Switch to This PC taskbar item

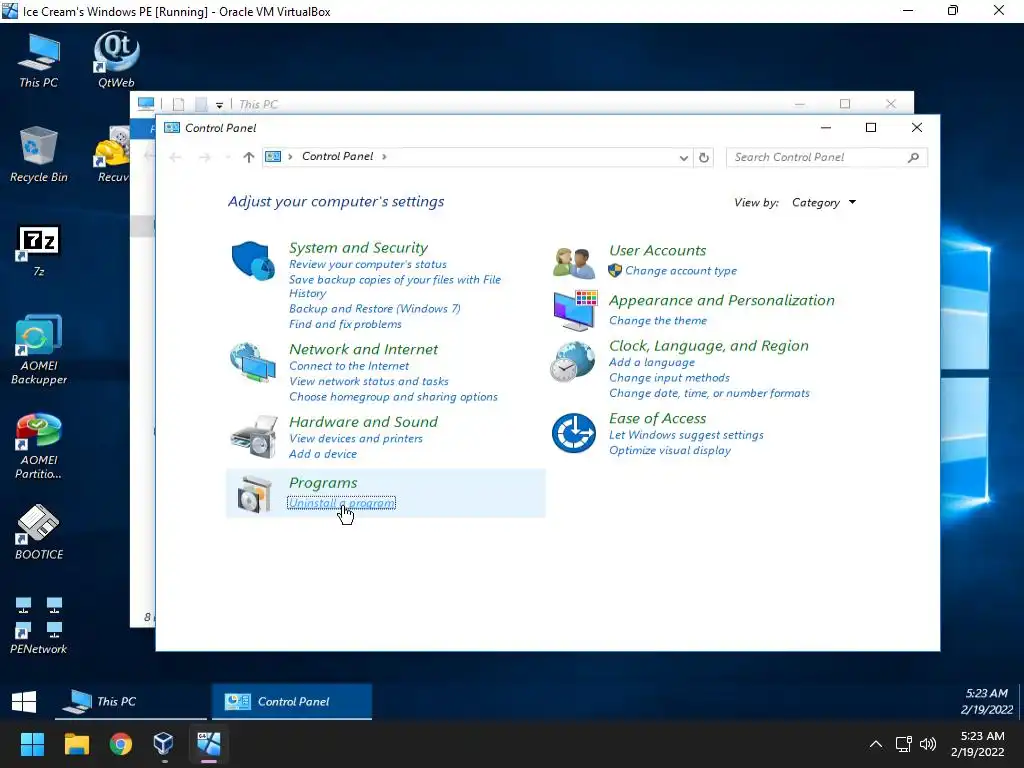131,701
